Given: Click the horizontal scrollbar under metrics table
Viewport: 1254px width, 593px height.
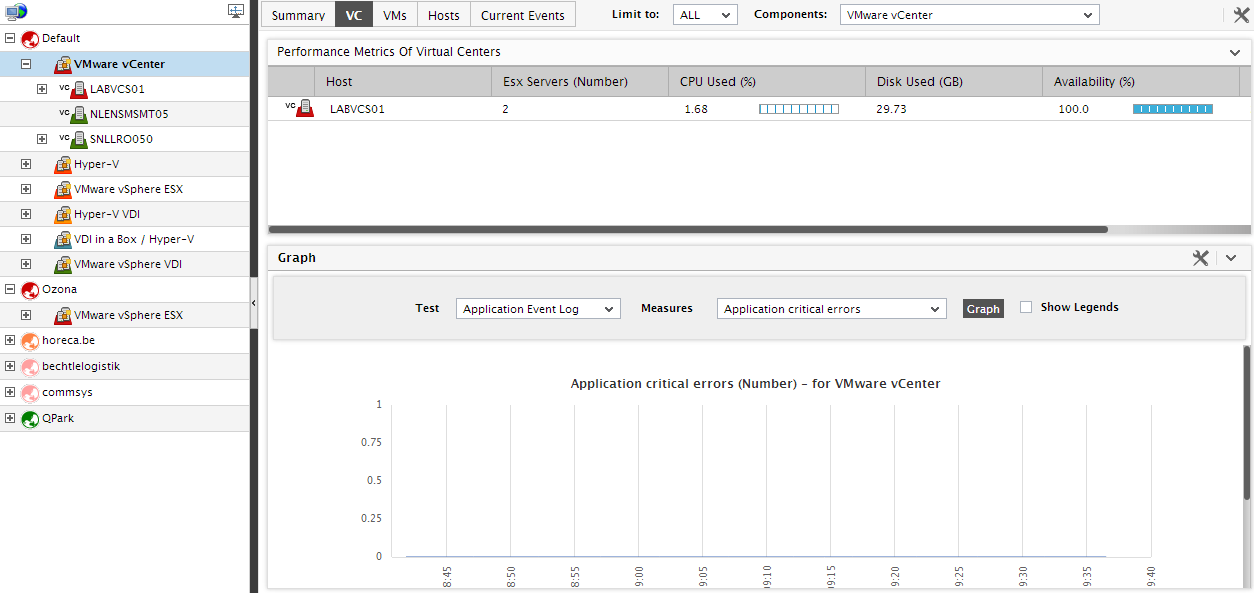Looking at the screenshot, I should coord(688,229).
